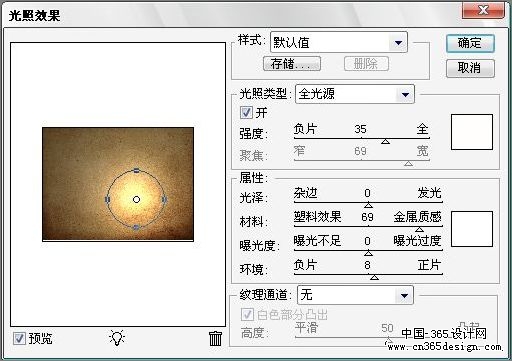This screenshot has height=361, width=512.
Task: Click the light bulb new-light icon
Action: coord(117,338)
